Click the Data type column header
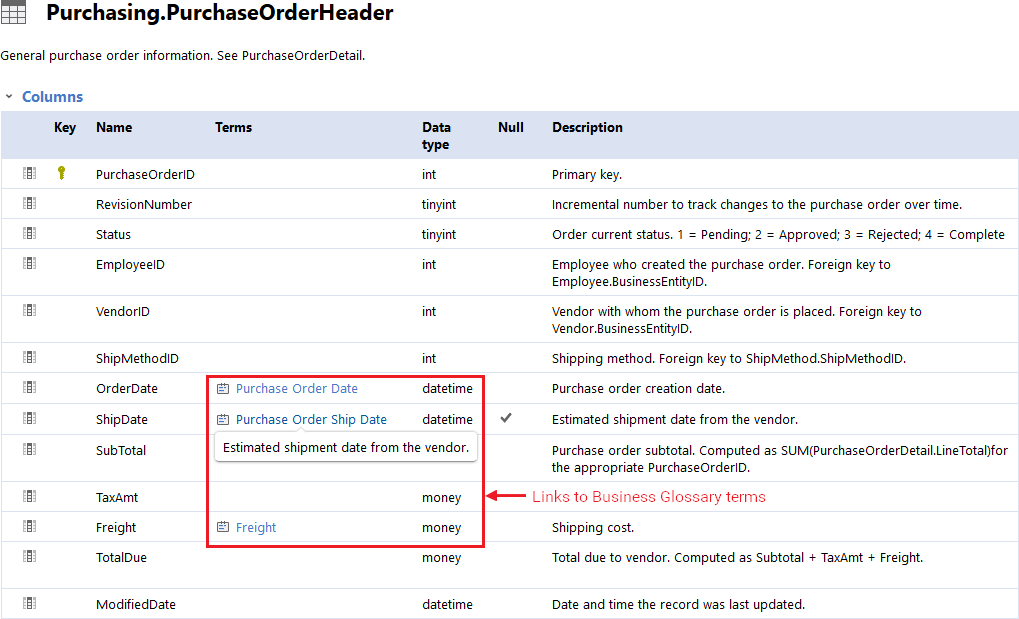 tap(436, 136)
